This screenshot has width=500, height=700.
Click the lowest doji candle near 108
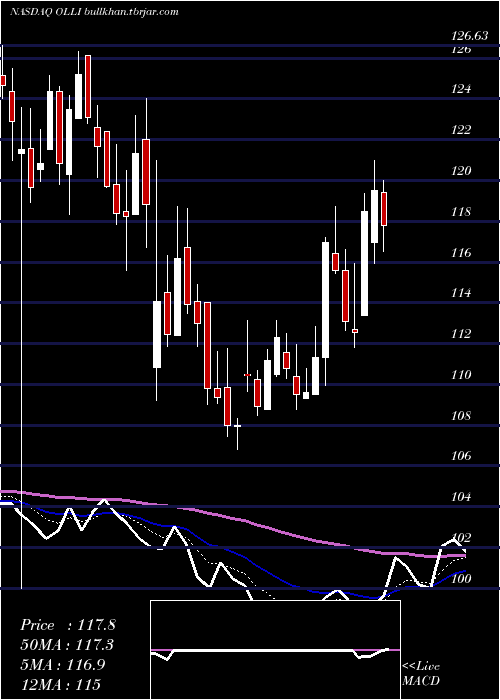[238, 426]
